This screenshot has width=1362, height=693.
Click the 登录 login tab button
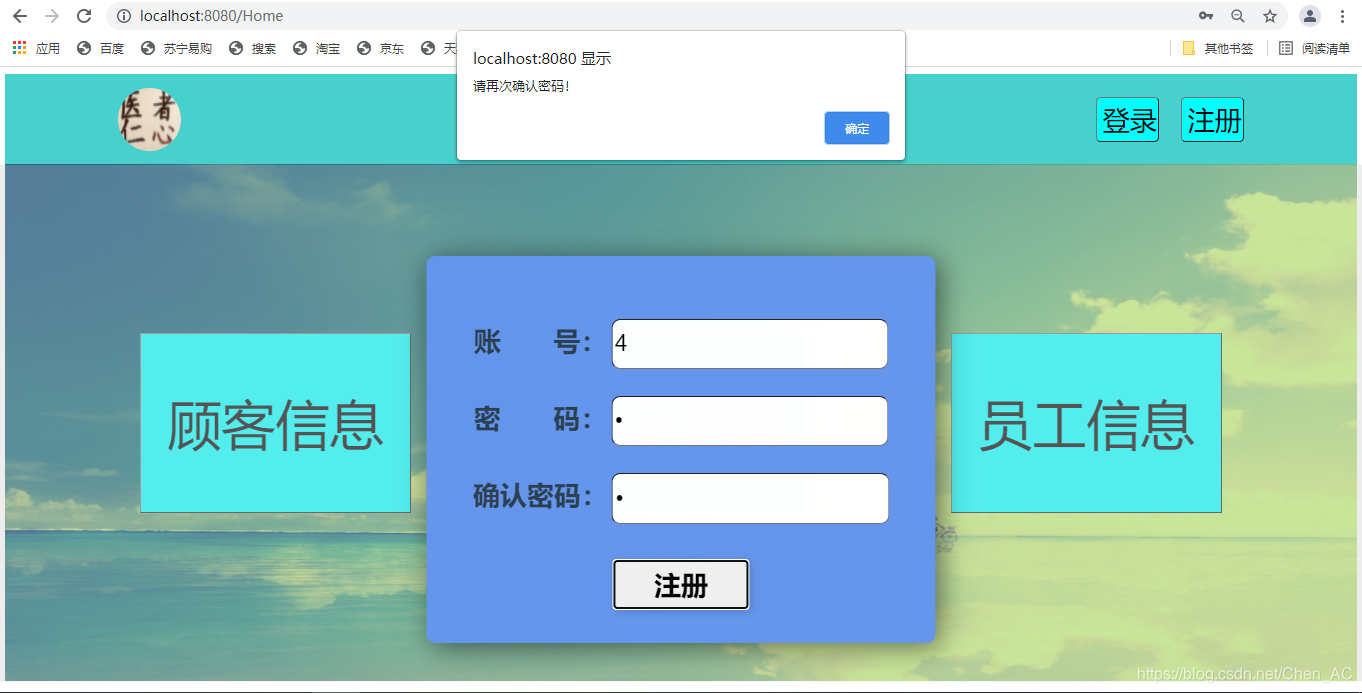[1127, 119]
